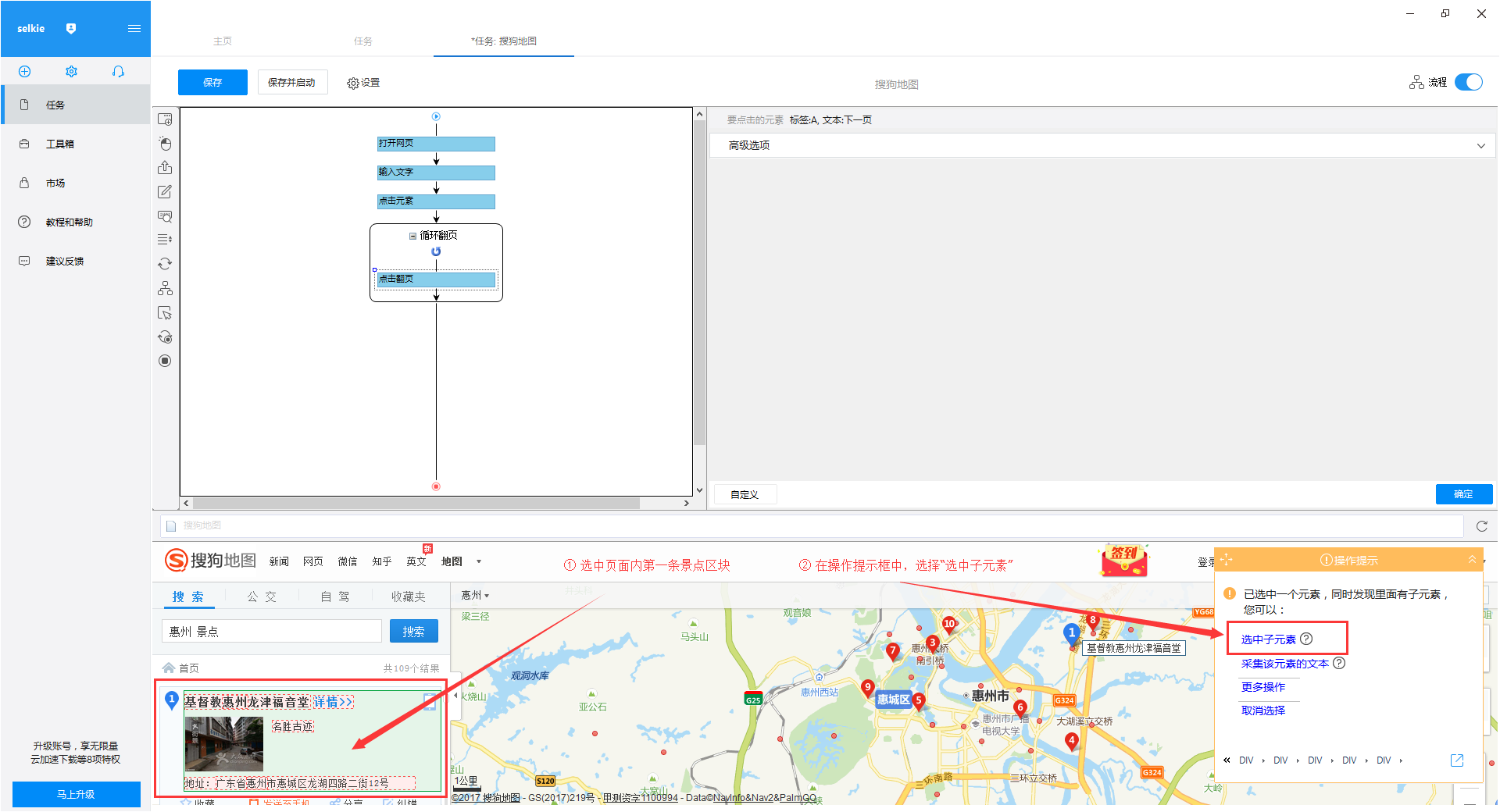The width and height of the screenshot is (1500, 812).
Task: Click the 马上升级 upgrade button
Action: click(76, 794)
